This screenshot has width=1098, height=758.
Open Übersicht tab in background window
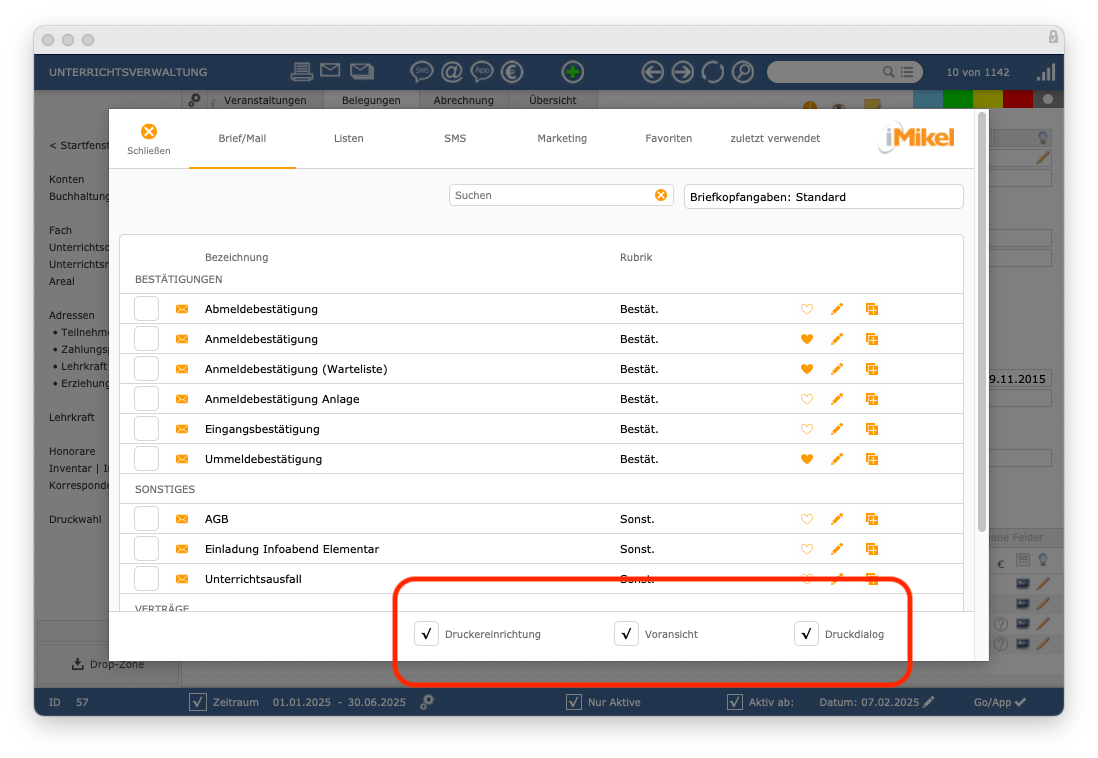pos(553,100)
